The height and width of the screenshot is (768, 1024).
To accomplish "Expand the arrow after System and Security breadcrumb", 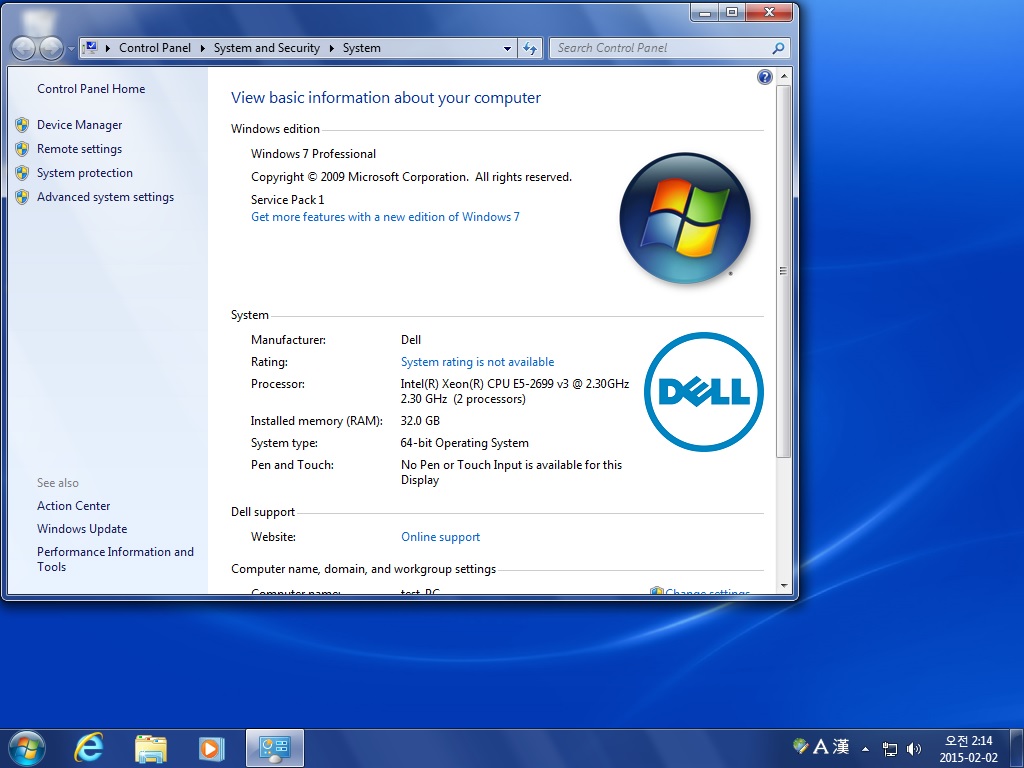I will click(332, 48).
